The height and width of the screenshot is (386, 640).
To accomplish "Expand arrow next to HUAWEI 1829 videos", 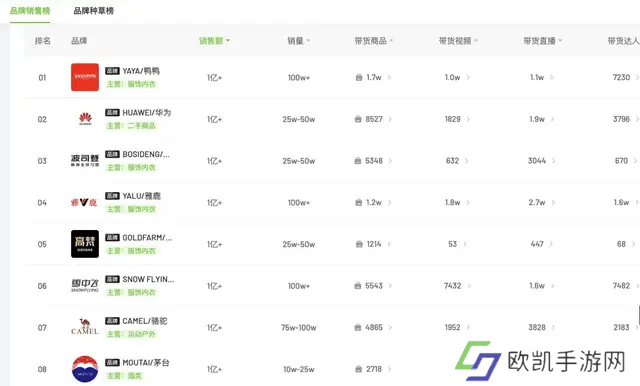I will click(468, 119).
